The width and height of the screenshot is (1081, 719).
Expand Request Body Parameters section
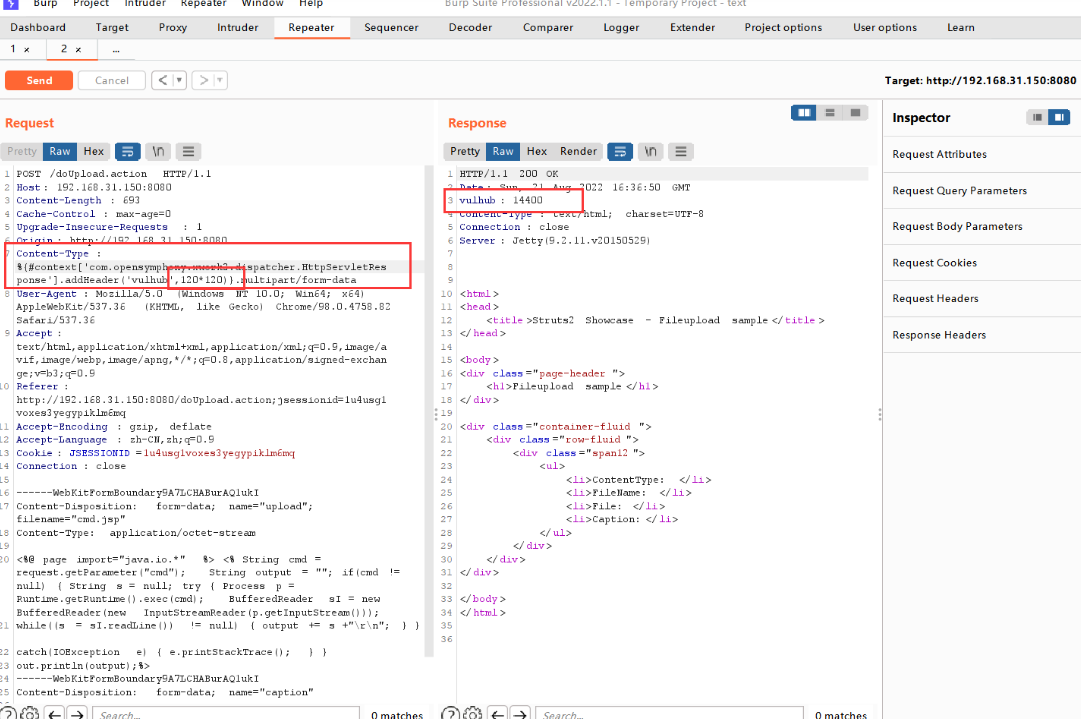click(x=982, y=226)
